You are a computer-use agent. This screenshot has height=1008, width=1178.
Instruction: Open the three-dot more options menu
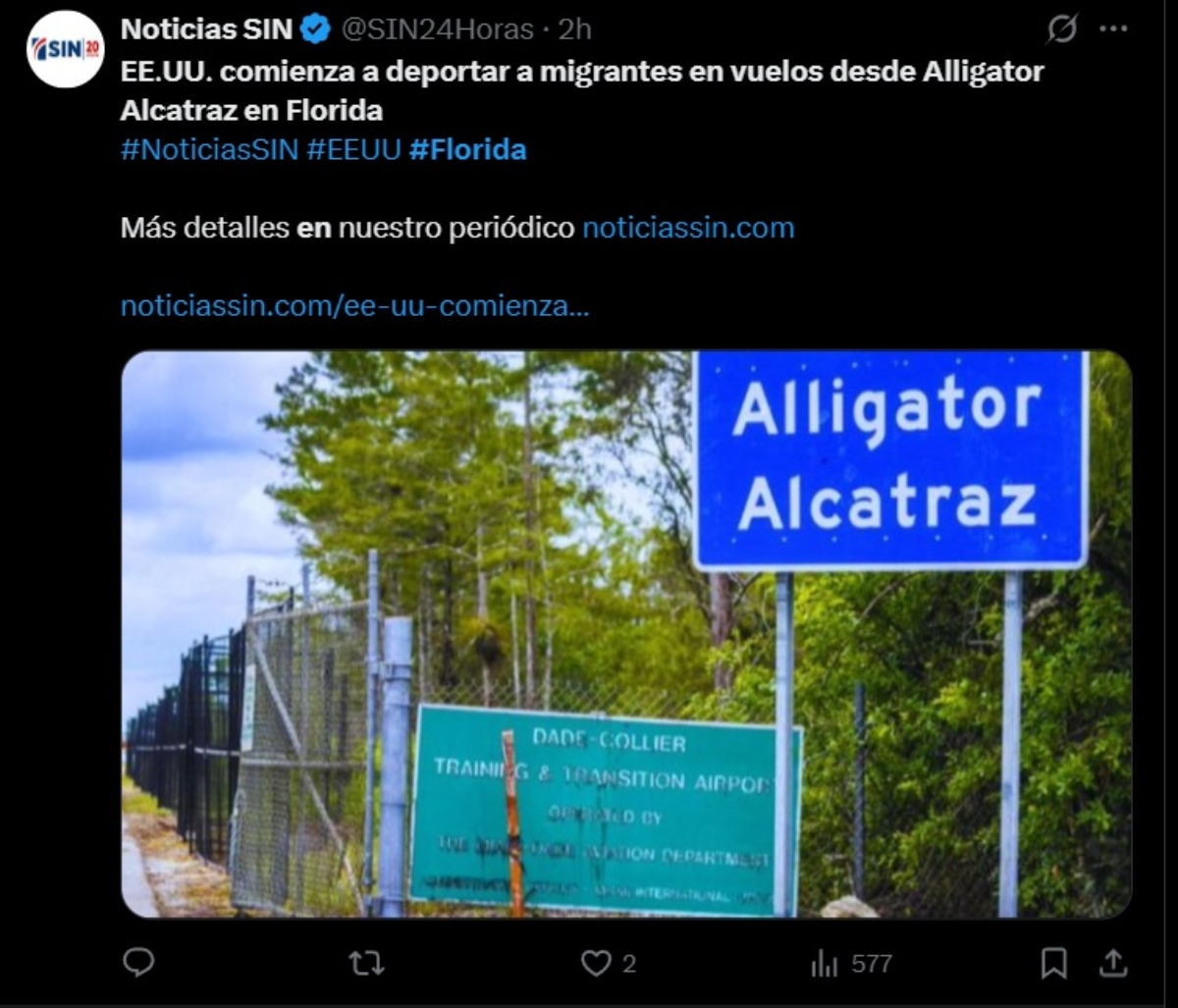pyautogui.click(x=1113, y=29)
